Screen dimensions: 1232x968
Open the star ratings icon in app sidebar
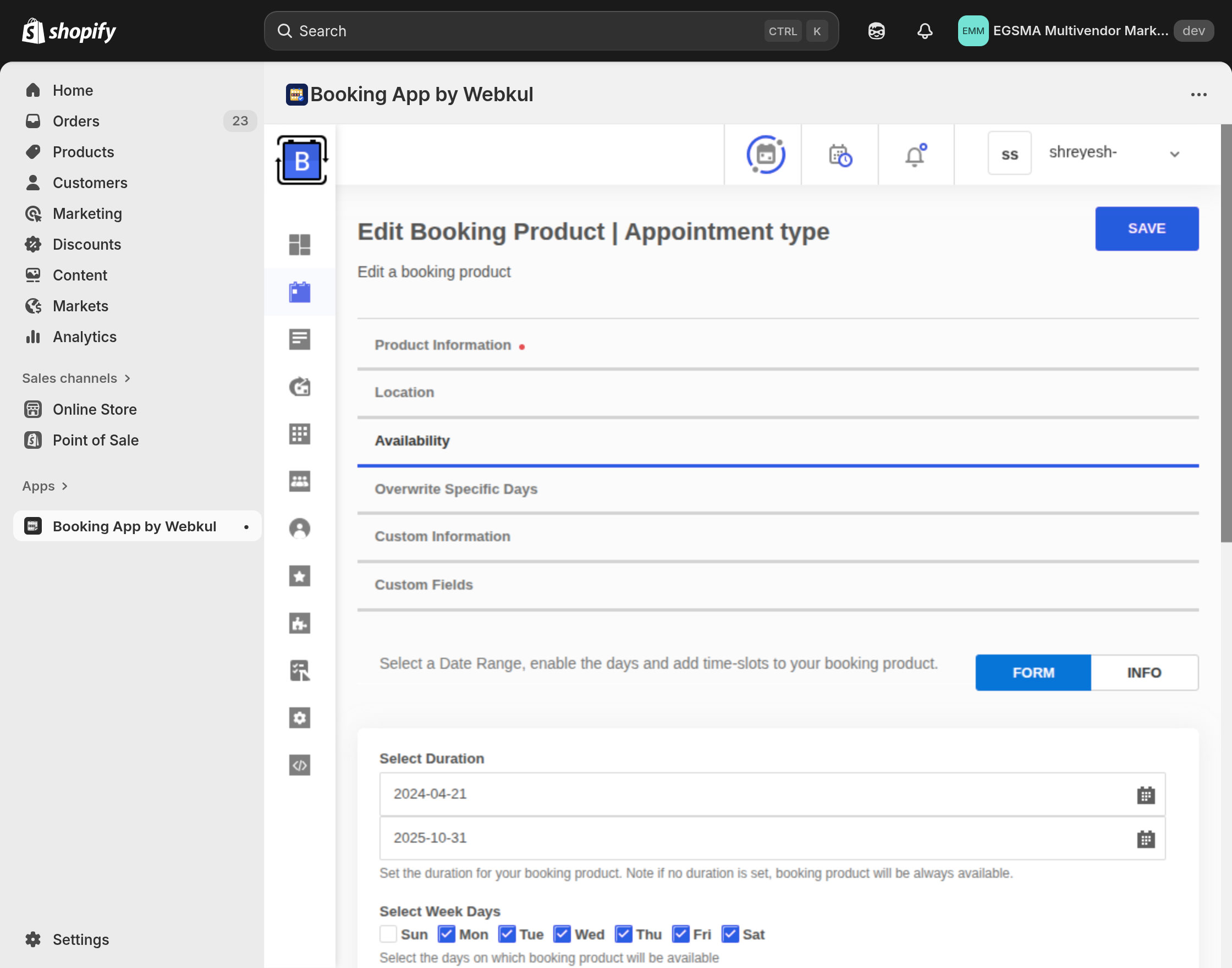coord(300,576)
